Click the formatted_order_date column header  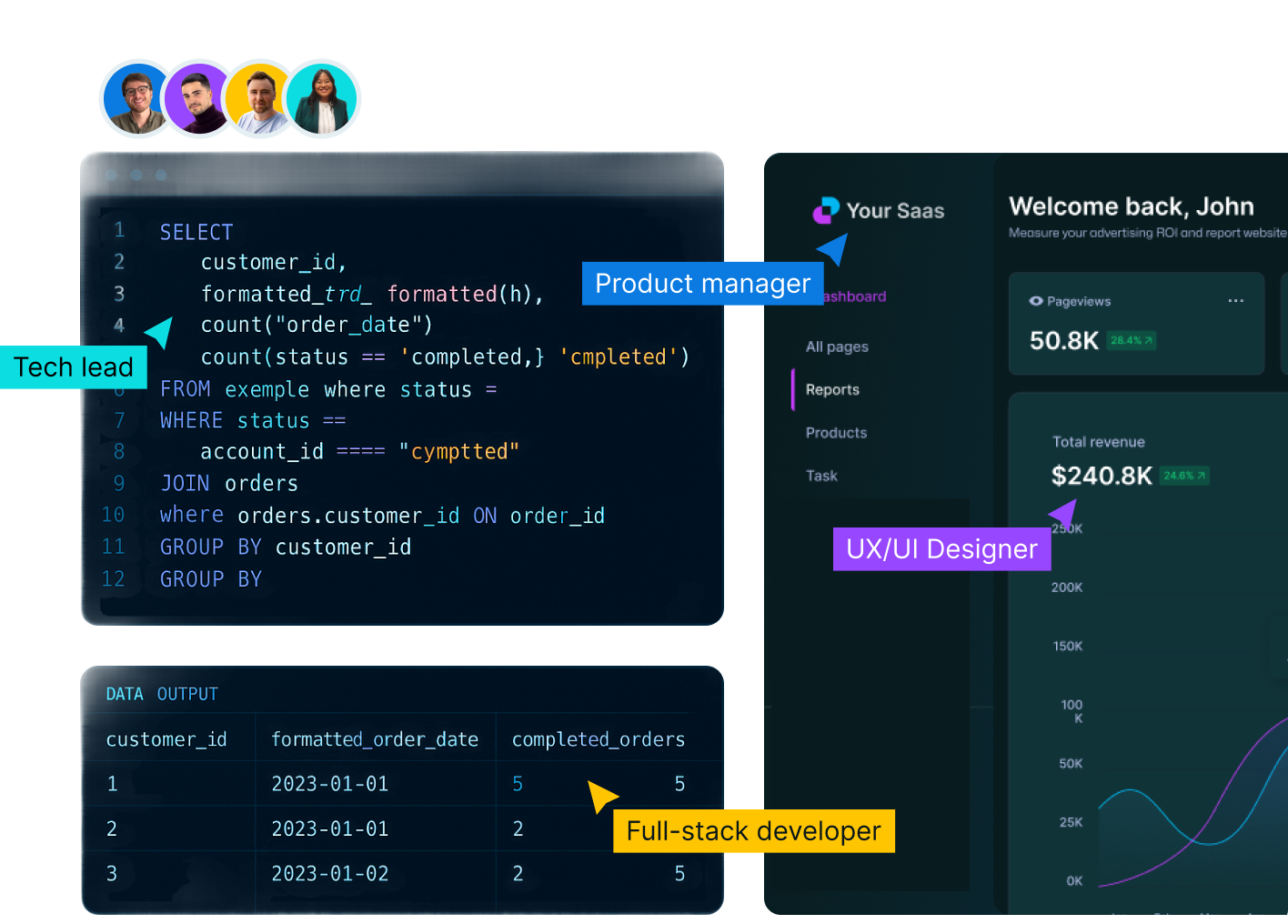click(375, 739)
